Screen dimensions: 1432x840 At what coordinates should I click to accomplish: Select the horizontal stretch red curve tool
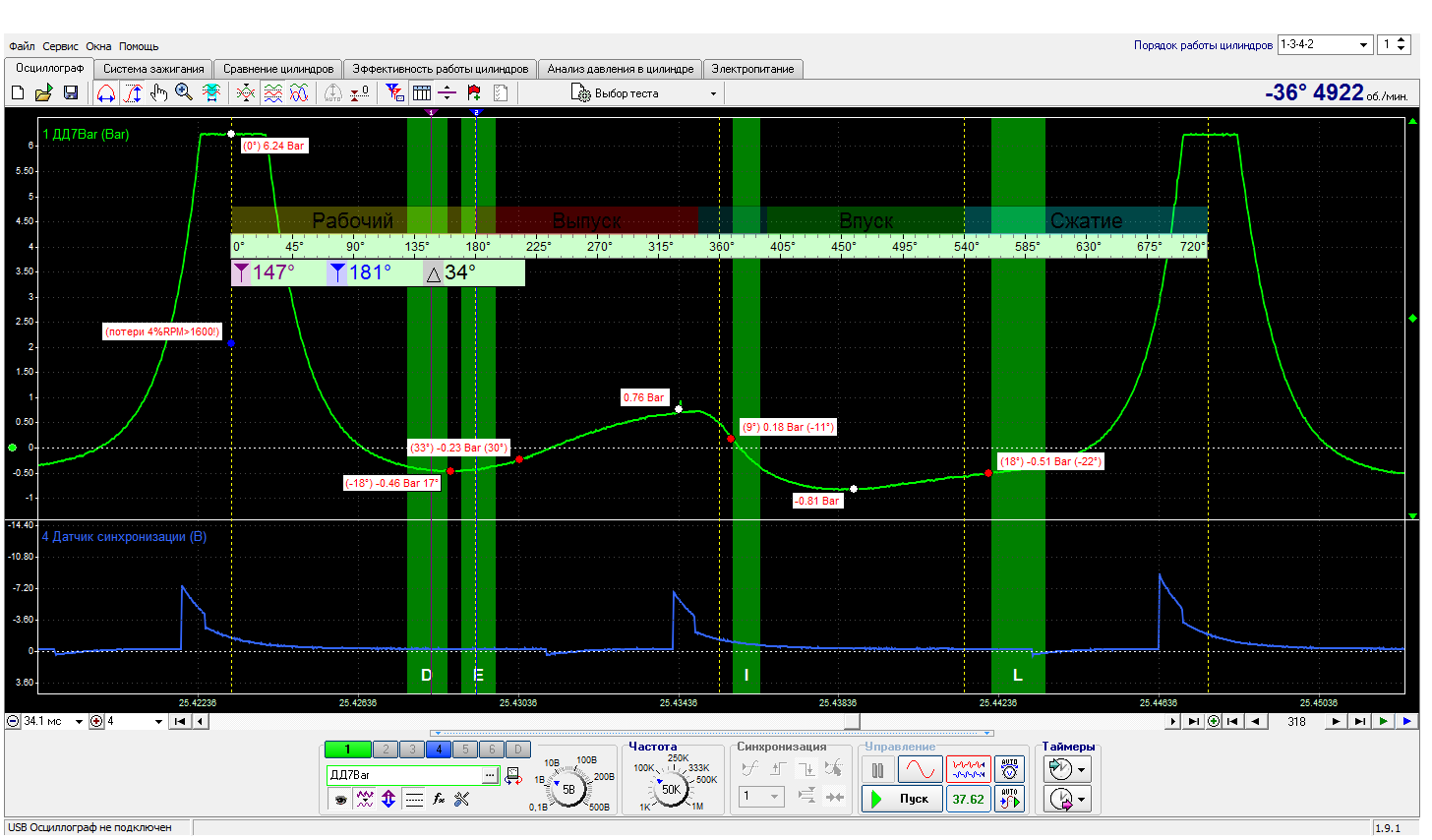click(106, 92)
